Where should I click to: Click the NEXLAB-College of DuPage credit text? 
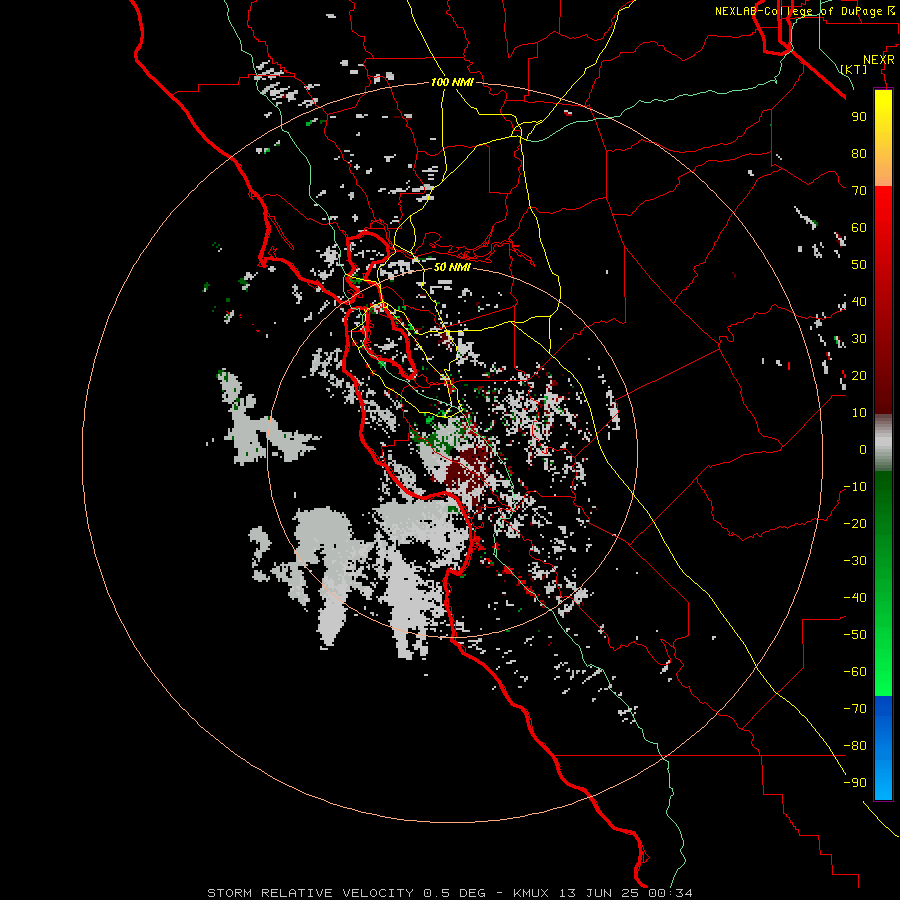point(804,11)
